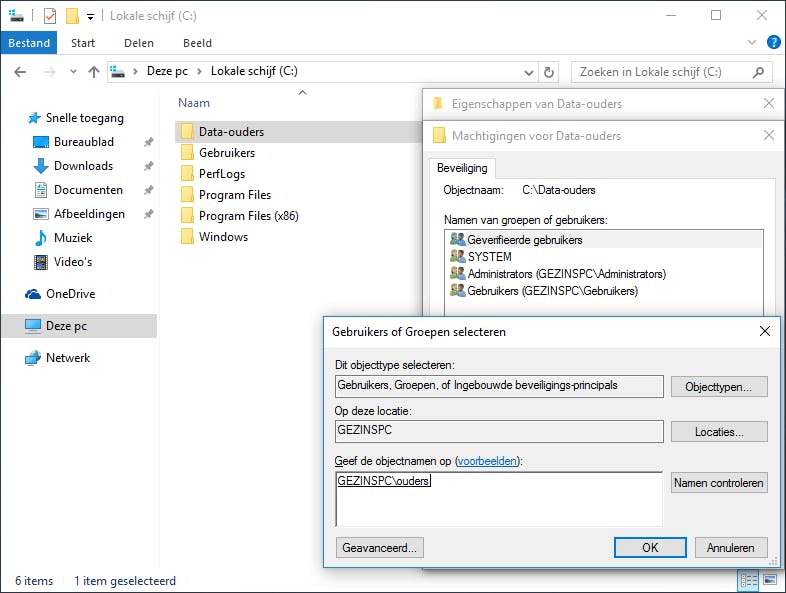This screenshot has height=593, width=786.
Task: Open the Bestand menu
Action: click(30, 43)
